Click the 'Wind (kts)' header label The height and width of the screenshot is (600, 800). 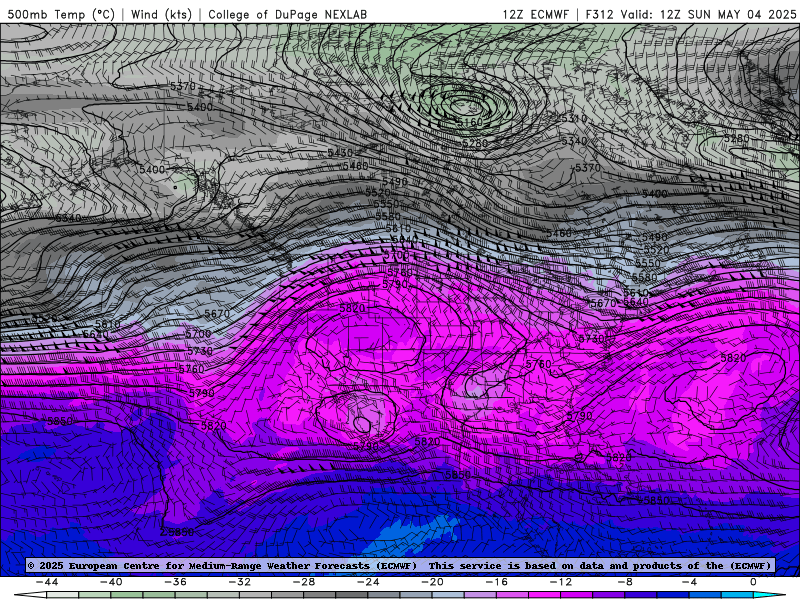[x=161, y=14]
